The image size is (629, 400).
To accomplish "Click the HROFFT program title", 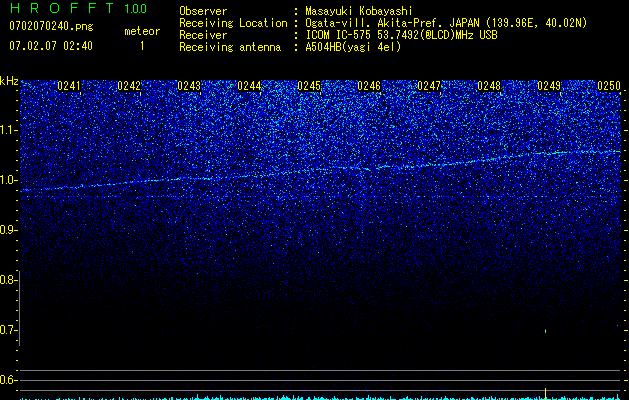I will pos(62,8).
